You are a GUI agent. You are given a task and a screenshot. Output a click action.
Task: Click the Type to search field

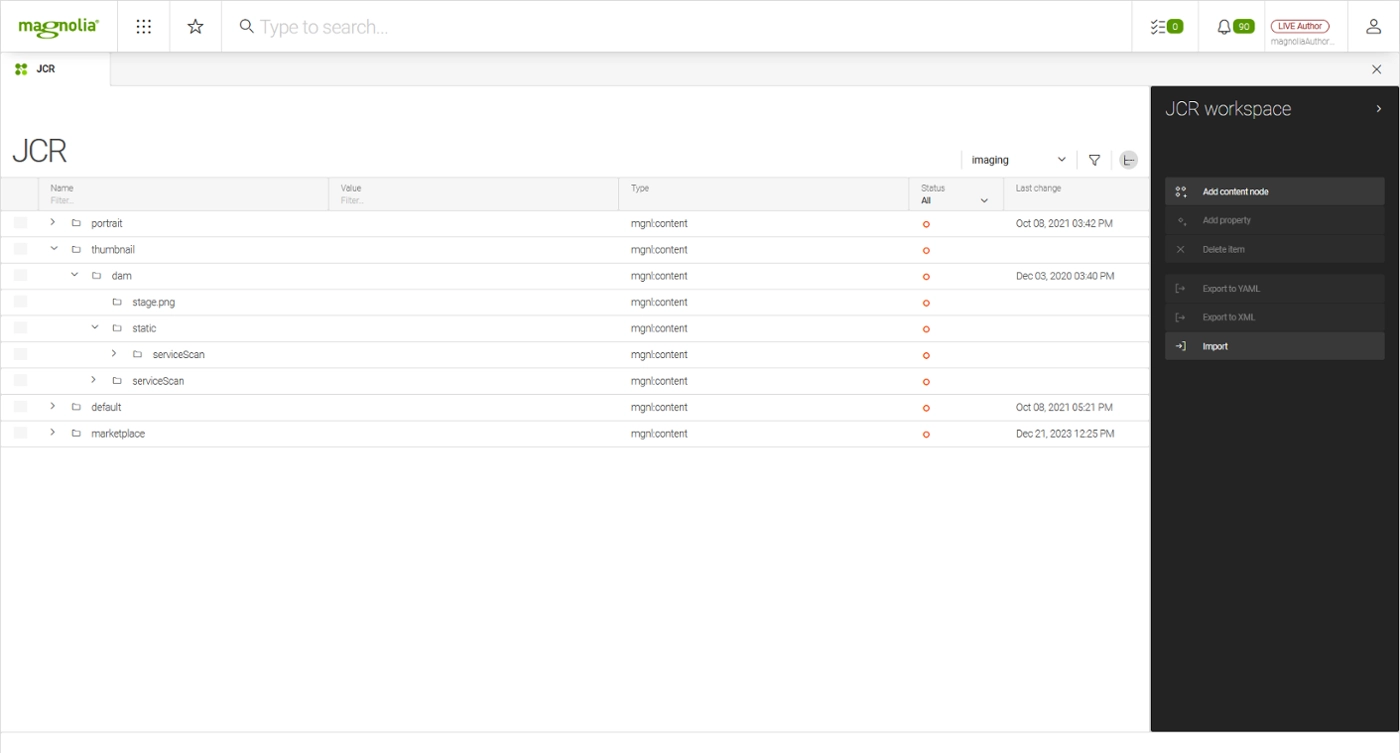(680, 27)
